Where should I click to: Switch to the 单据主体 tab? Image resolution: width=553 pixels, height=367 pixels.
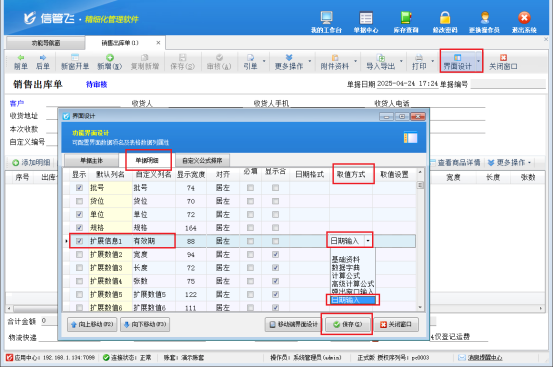[91, 160]
